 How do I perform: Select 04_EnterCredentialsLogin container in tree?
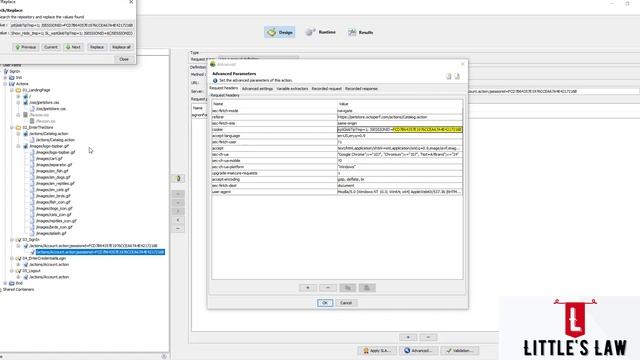(44, 258)
